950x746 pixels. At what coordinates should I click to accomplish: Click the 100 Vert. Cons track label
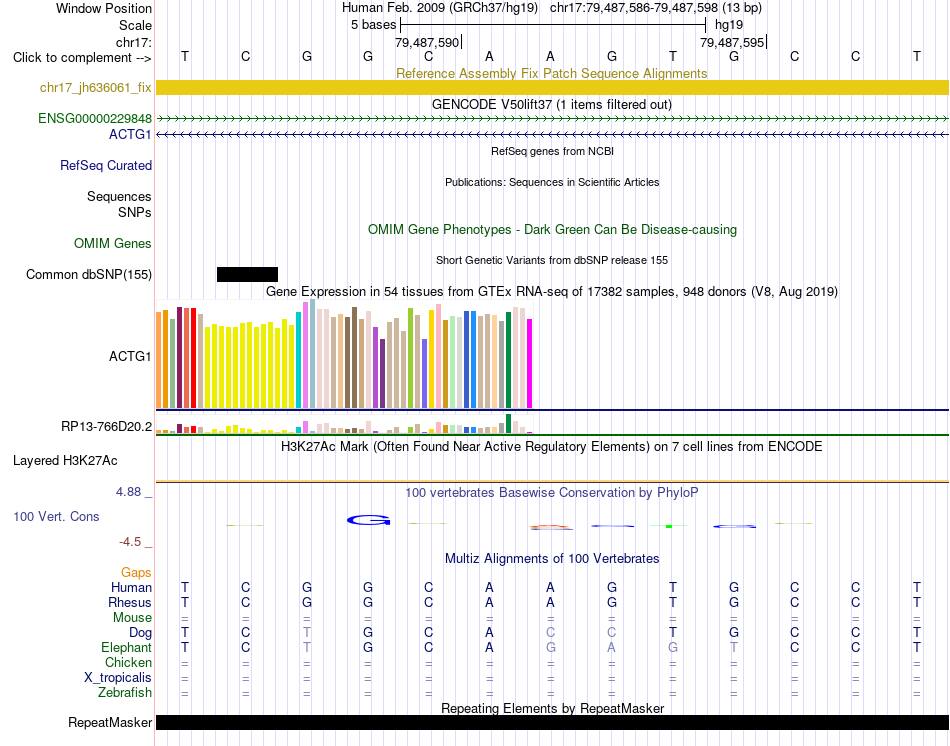pyautogui.click(x=56, y=517)
